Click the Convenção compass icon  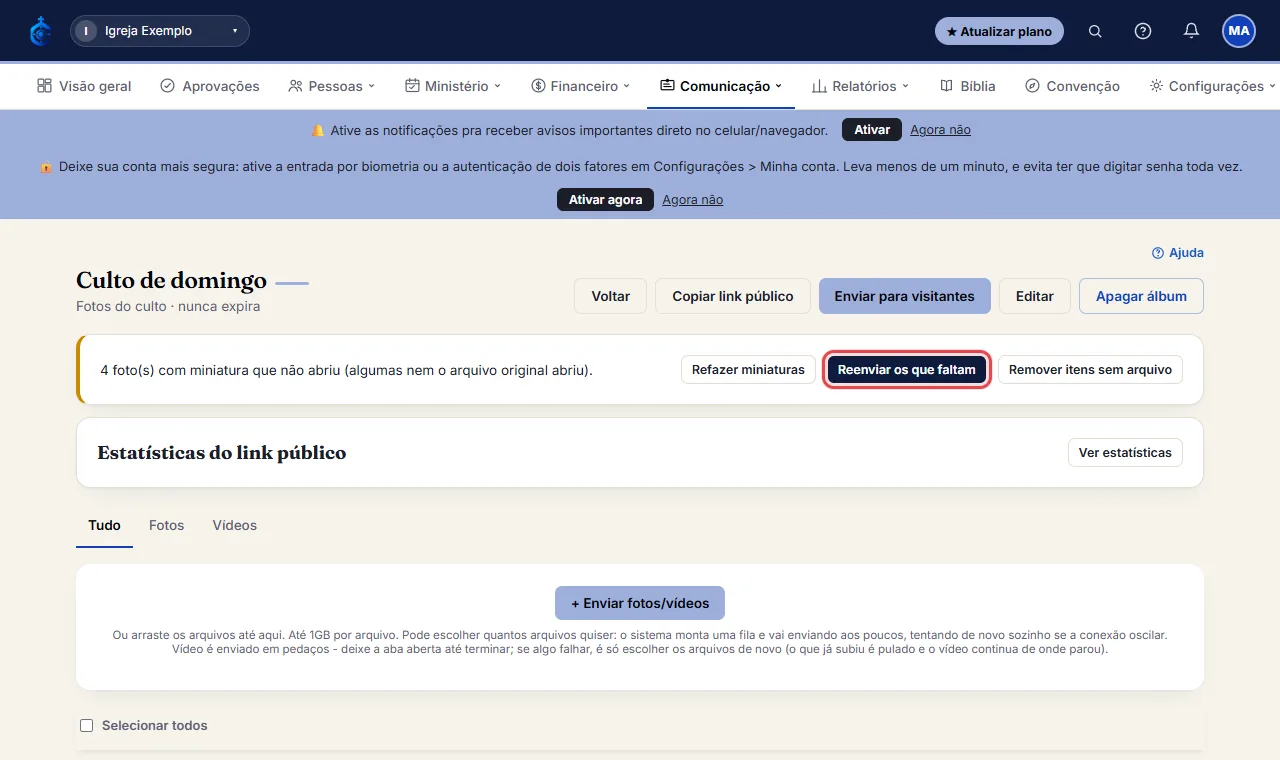(1033, 86)
